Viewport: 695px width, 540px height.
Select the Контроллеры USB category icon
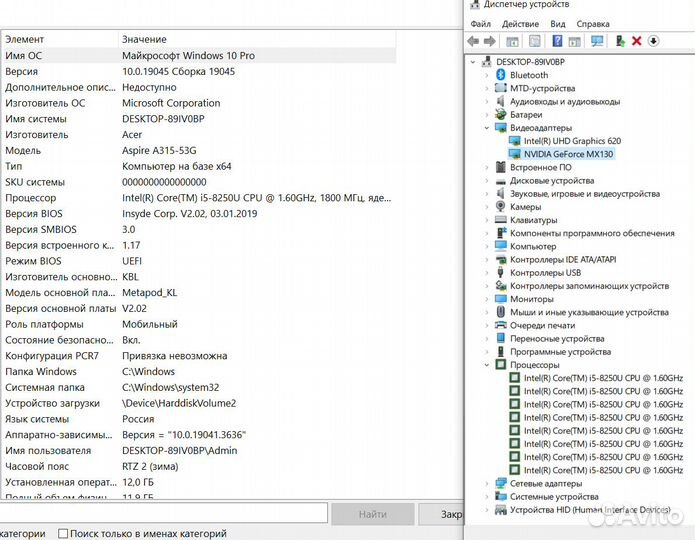[500, 272]
